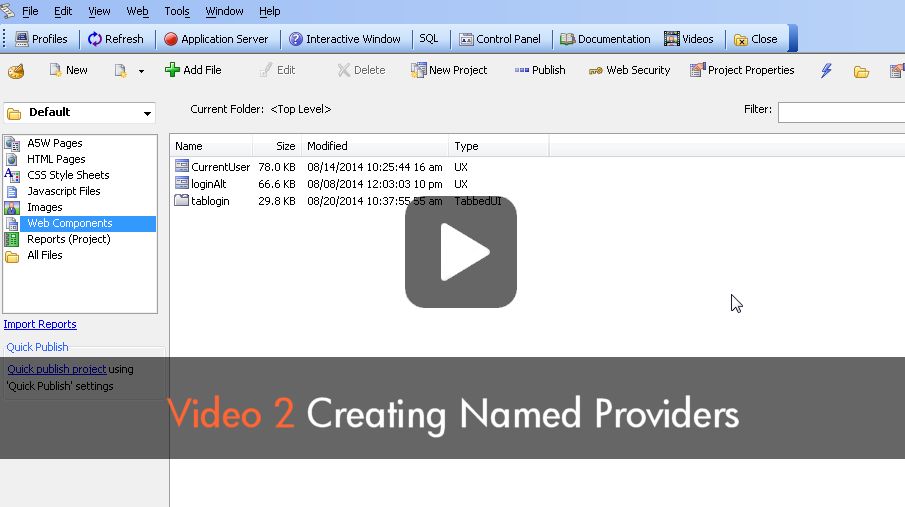
Task: Open the Default project dropdown
Action: click(x=80, y=113)
